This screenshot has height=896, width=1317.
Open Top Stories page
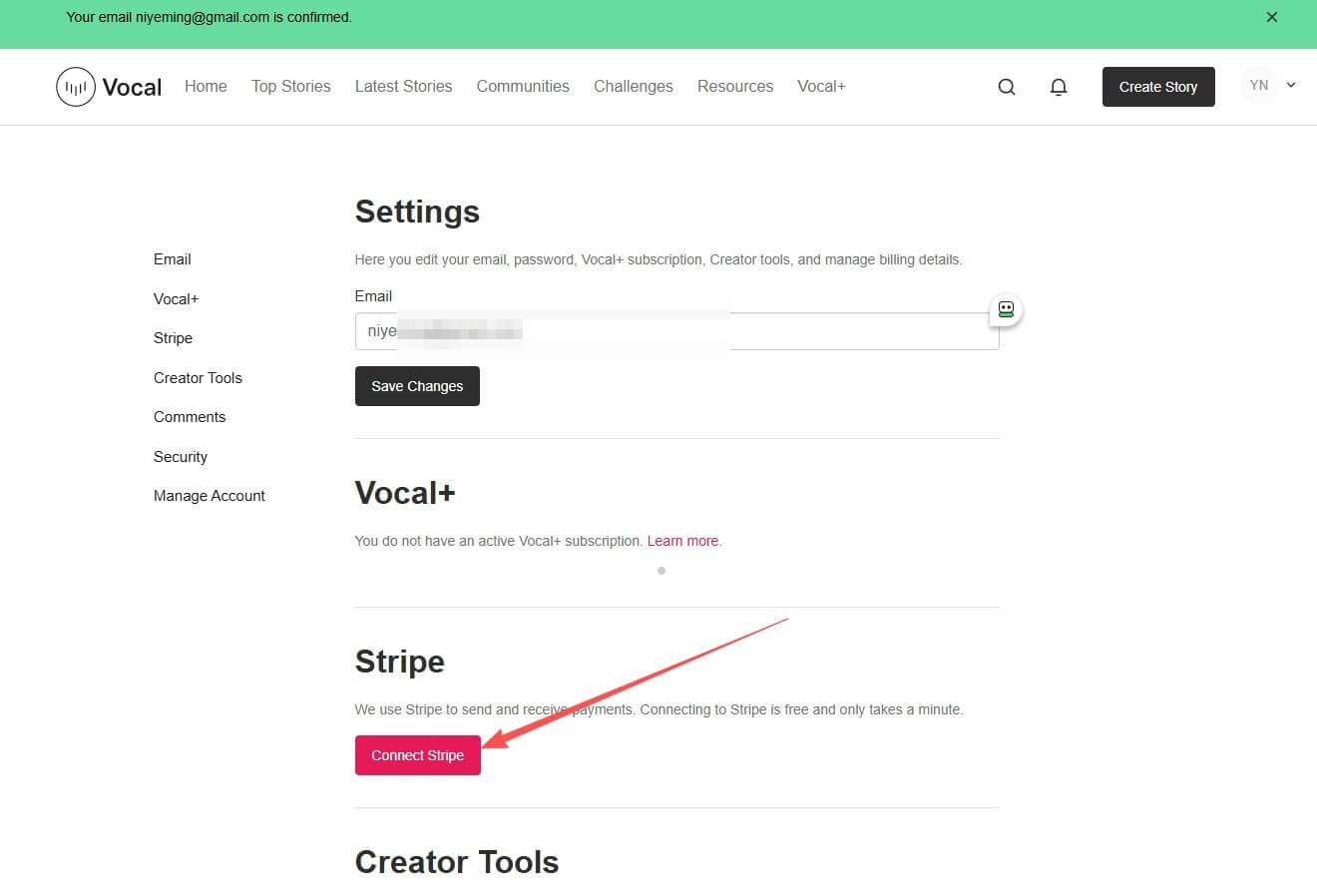[291, 87]
